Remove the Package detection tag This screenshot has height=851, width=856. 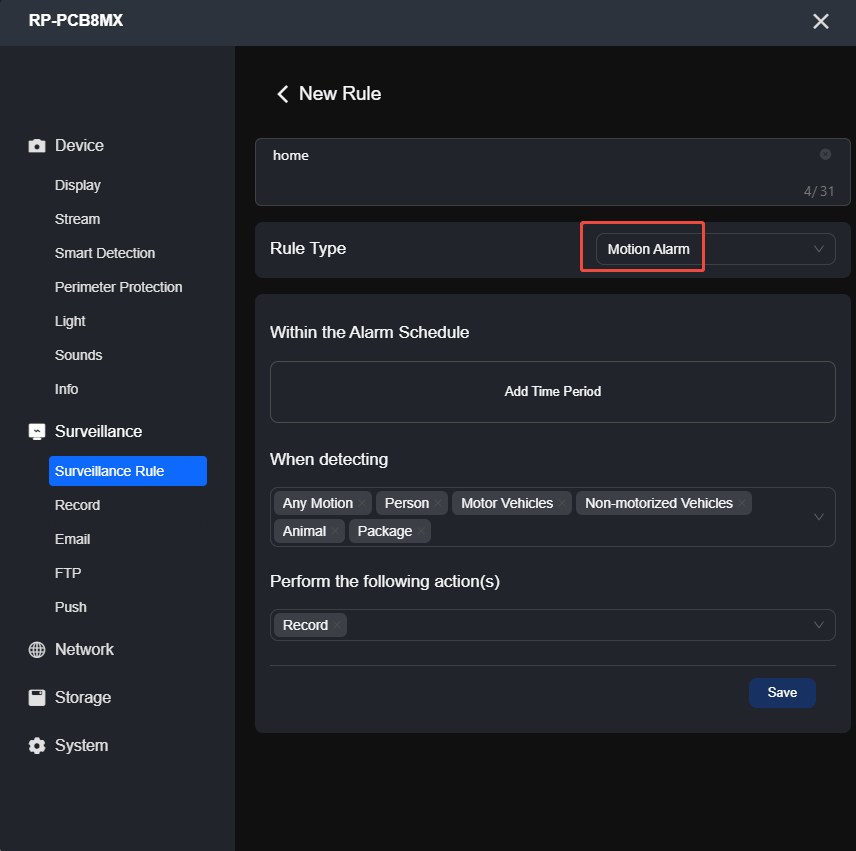point(420,531)
